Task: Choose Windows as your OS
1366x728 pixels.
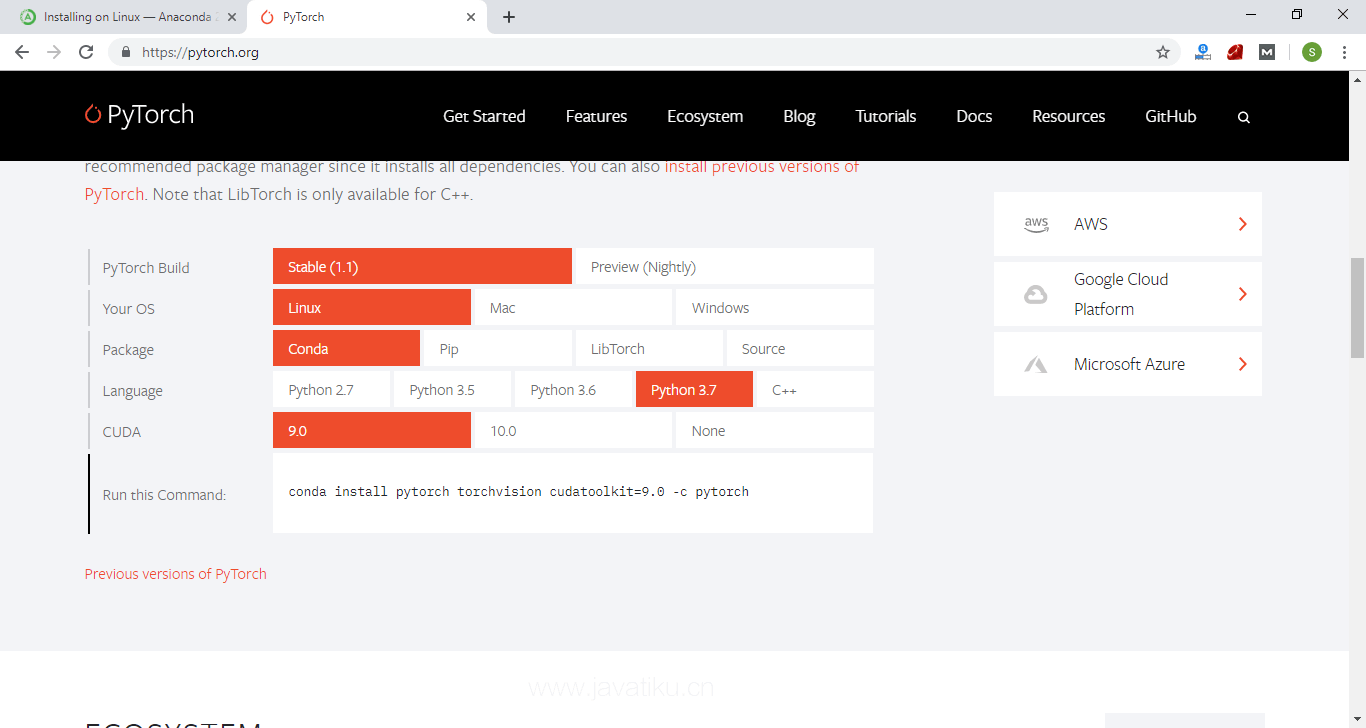Action: pyautogui.click(x=775, y=307)
